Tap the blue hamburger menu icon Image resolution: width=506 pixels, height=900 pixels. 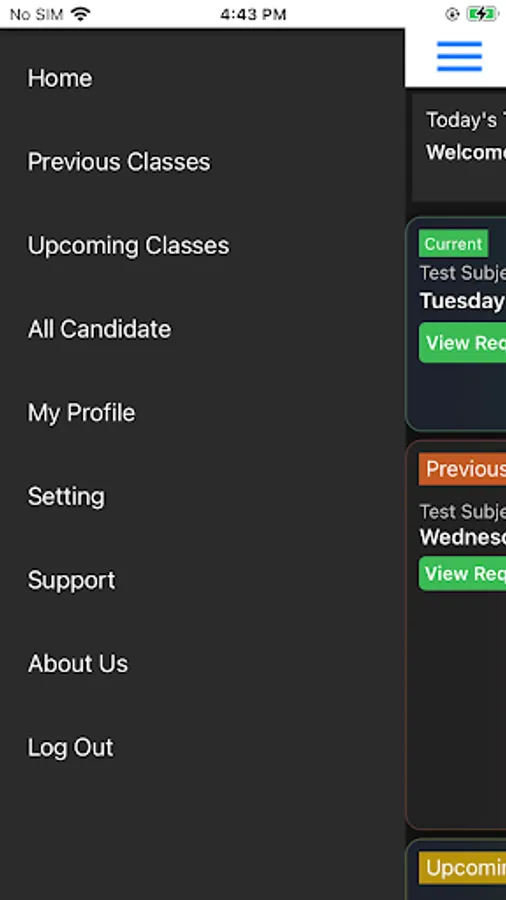click(x=459, y=57)
